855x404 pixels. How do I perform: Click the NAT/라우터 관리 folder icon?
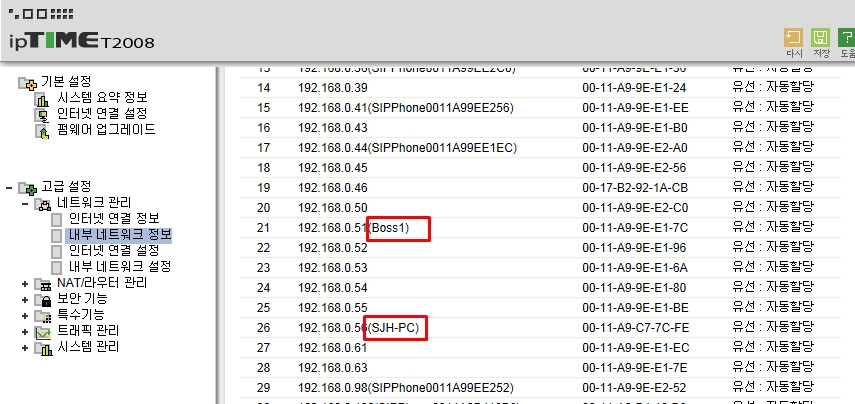pos(43,284)
